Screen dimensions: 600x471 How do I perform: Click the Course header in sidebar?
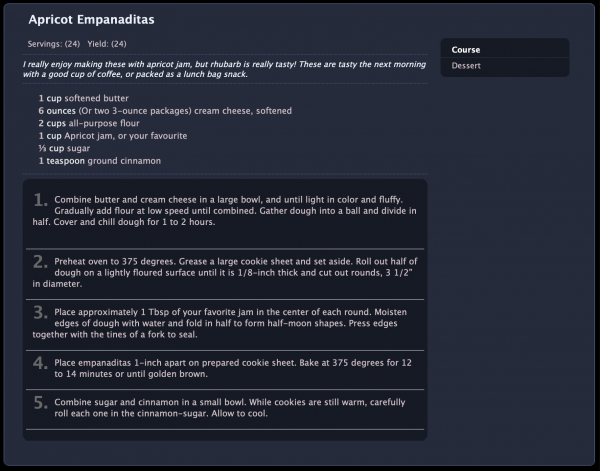tap(466, 50)
